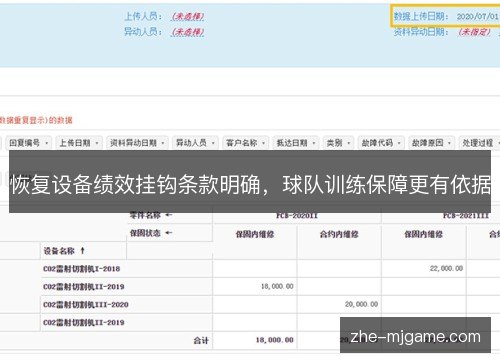Click the red 数据重复显示 notice text
The image size is (500, 362).
[36, 120]
